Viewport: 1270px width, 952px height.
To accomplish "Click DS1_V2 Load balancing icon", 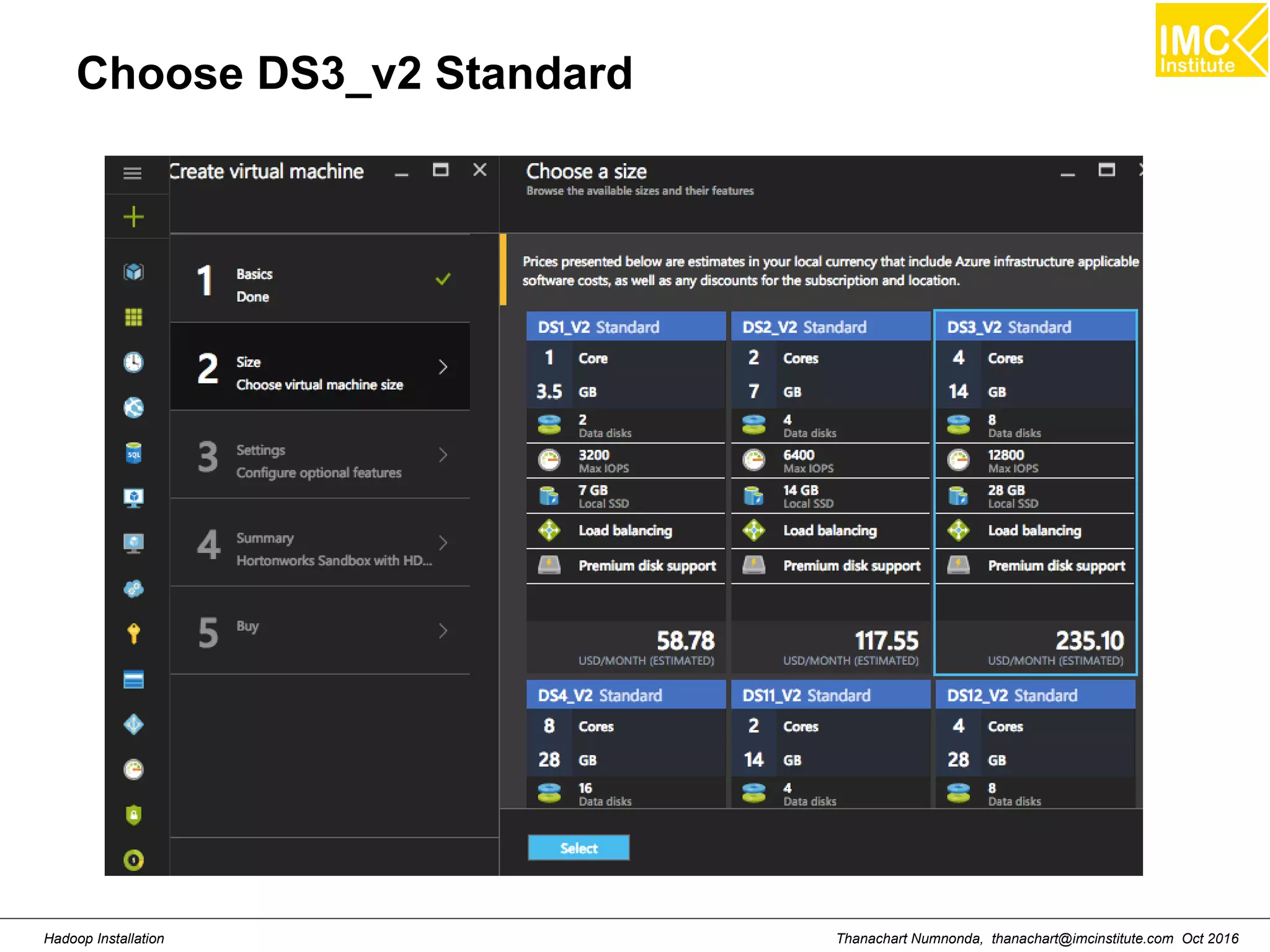I will pyautogui.click(x=549, y=531).
